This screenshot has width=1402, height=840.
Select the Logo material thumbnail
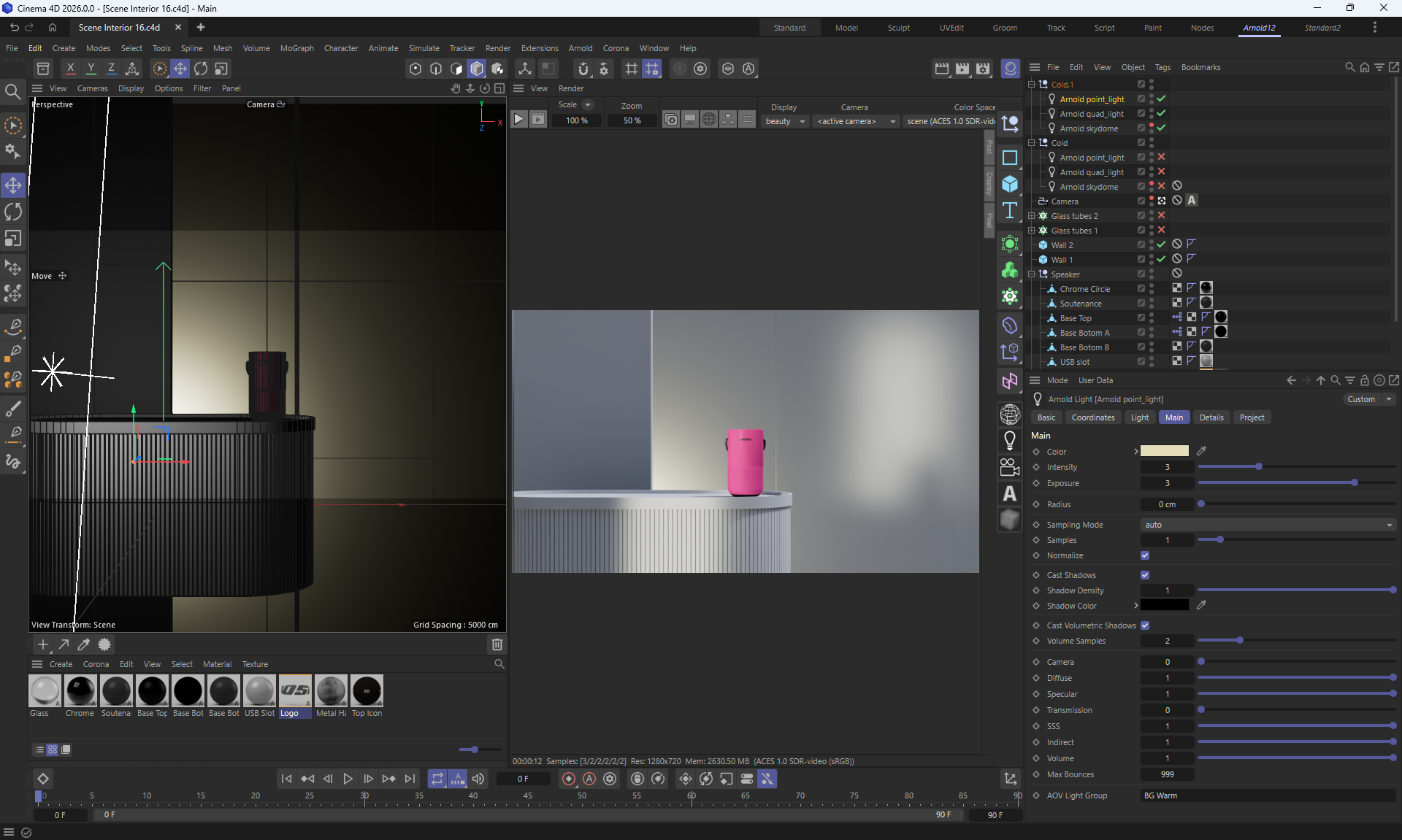295,690
